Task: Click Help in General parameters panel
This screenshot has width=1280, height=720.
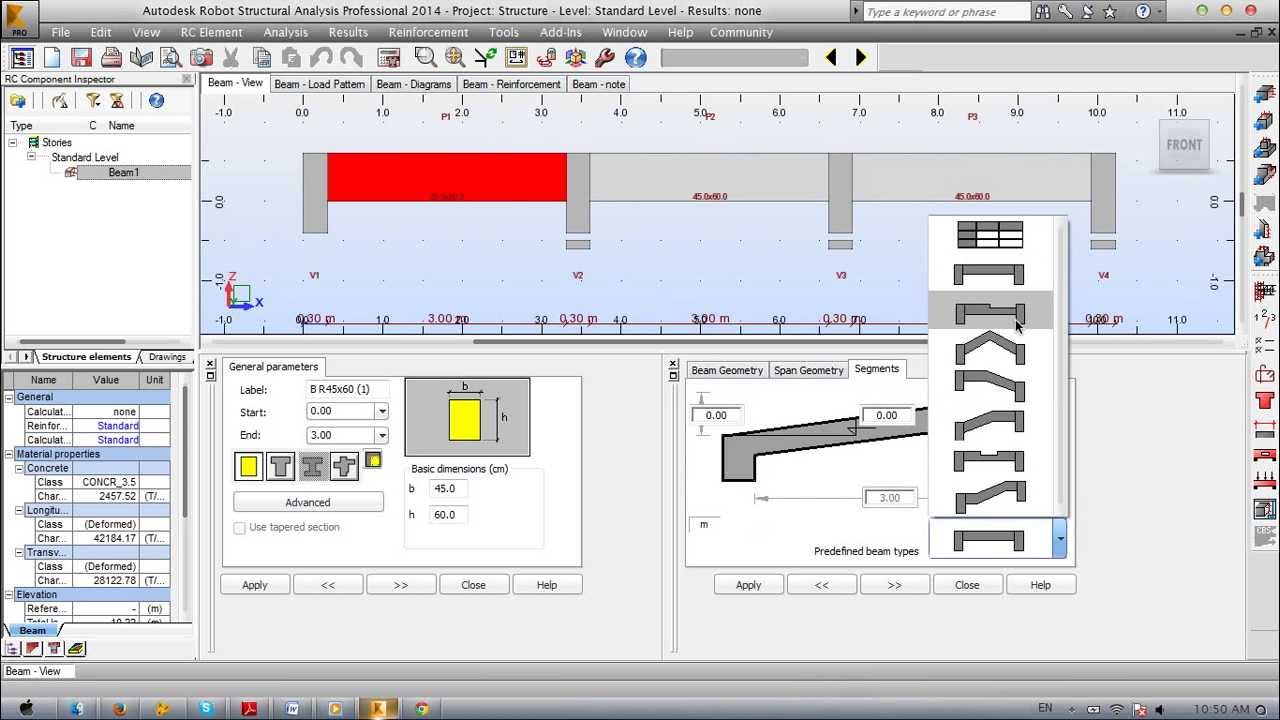Action: click(547, 585)
